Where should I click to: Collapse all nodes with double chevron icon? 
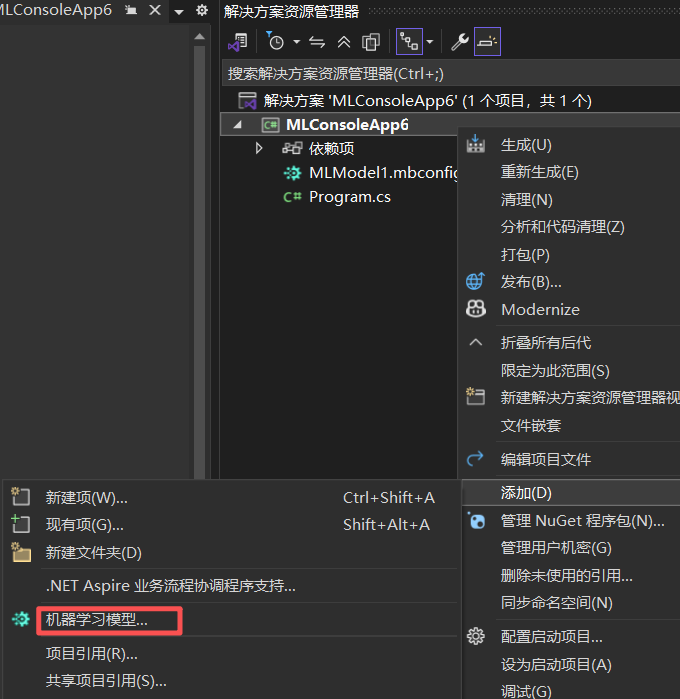pos(344,42)
